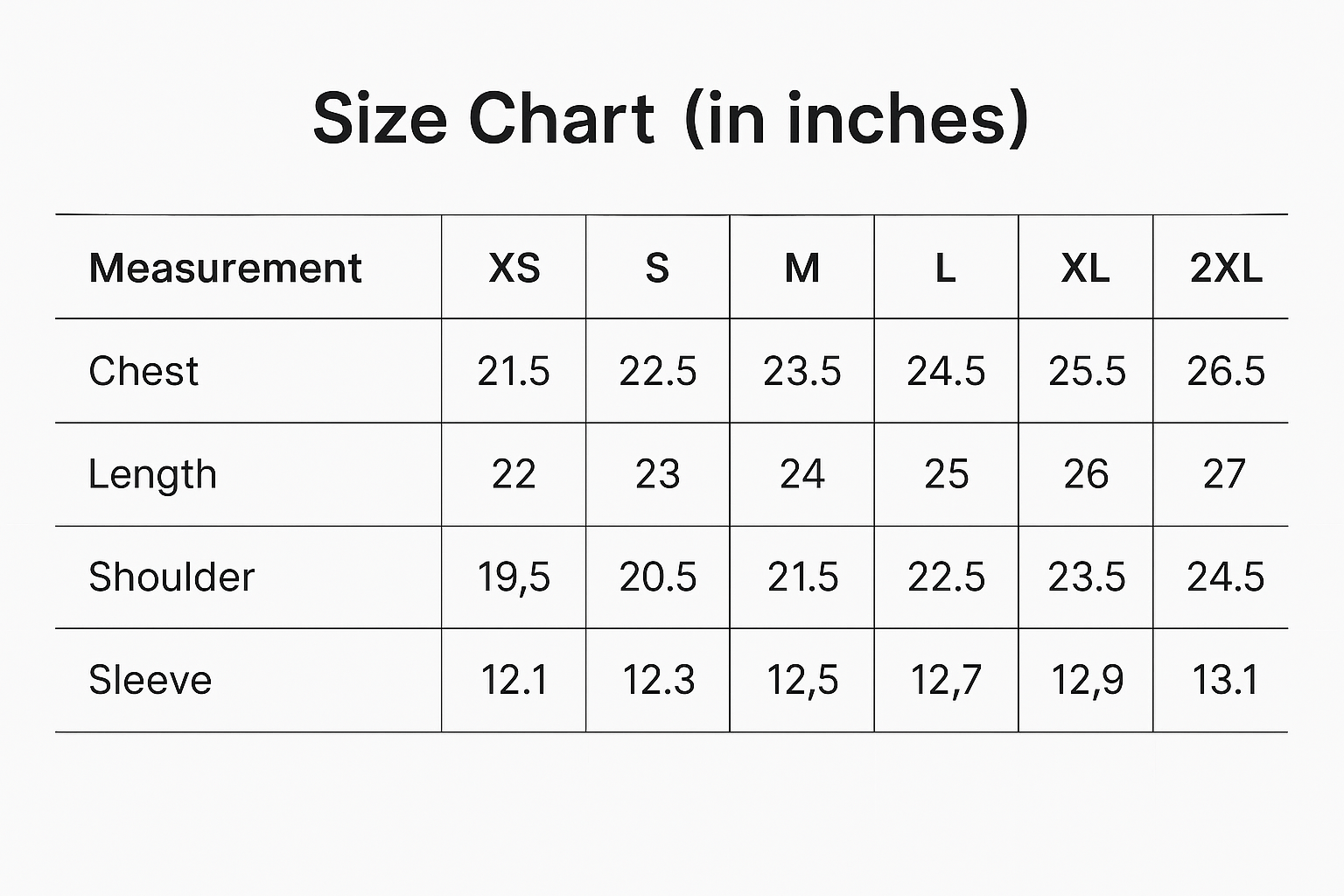Click the Length value 24 for M
This screenshot has width=1344, height=896.
(x=801, y=474)
